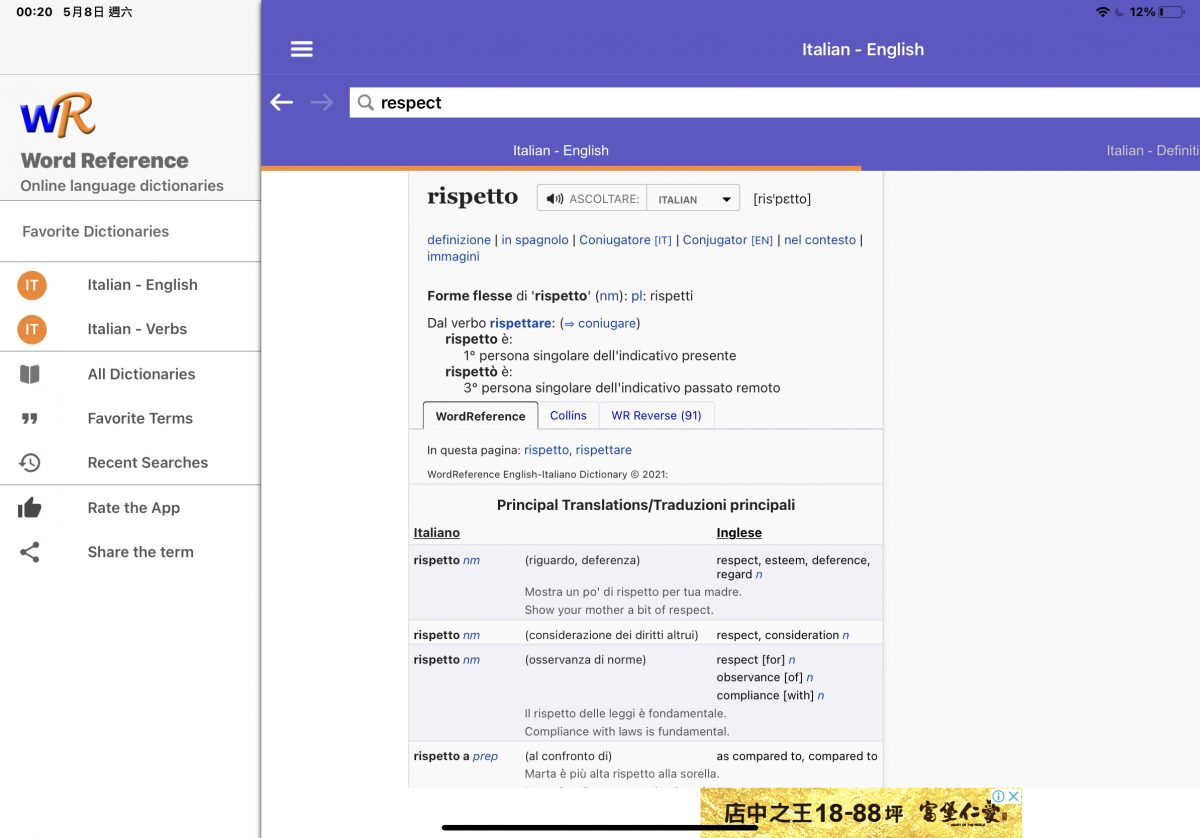
Task: Open the ad info icon
Action: click(999, 796)
